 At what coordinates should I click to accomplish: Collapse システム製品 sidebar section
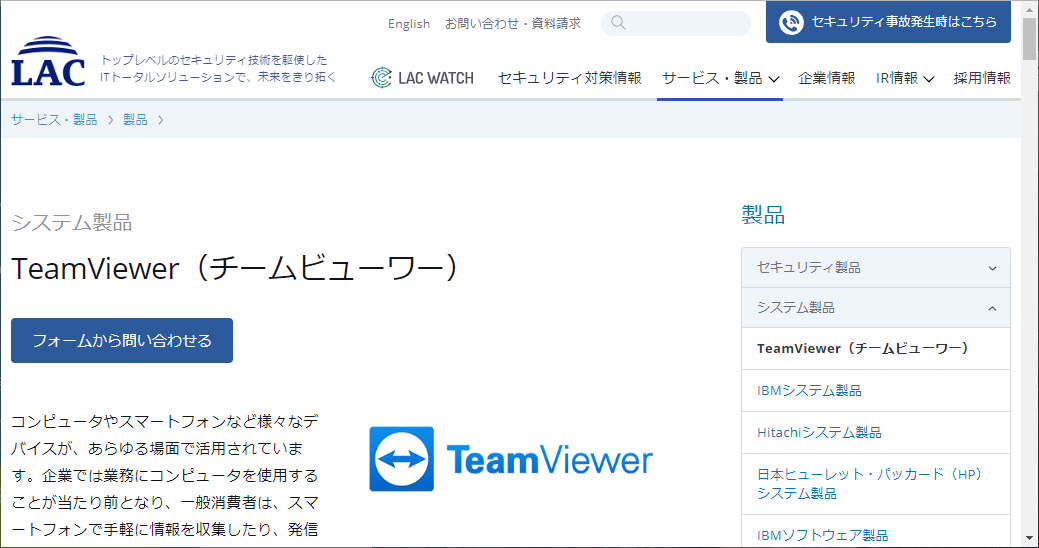876,307
